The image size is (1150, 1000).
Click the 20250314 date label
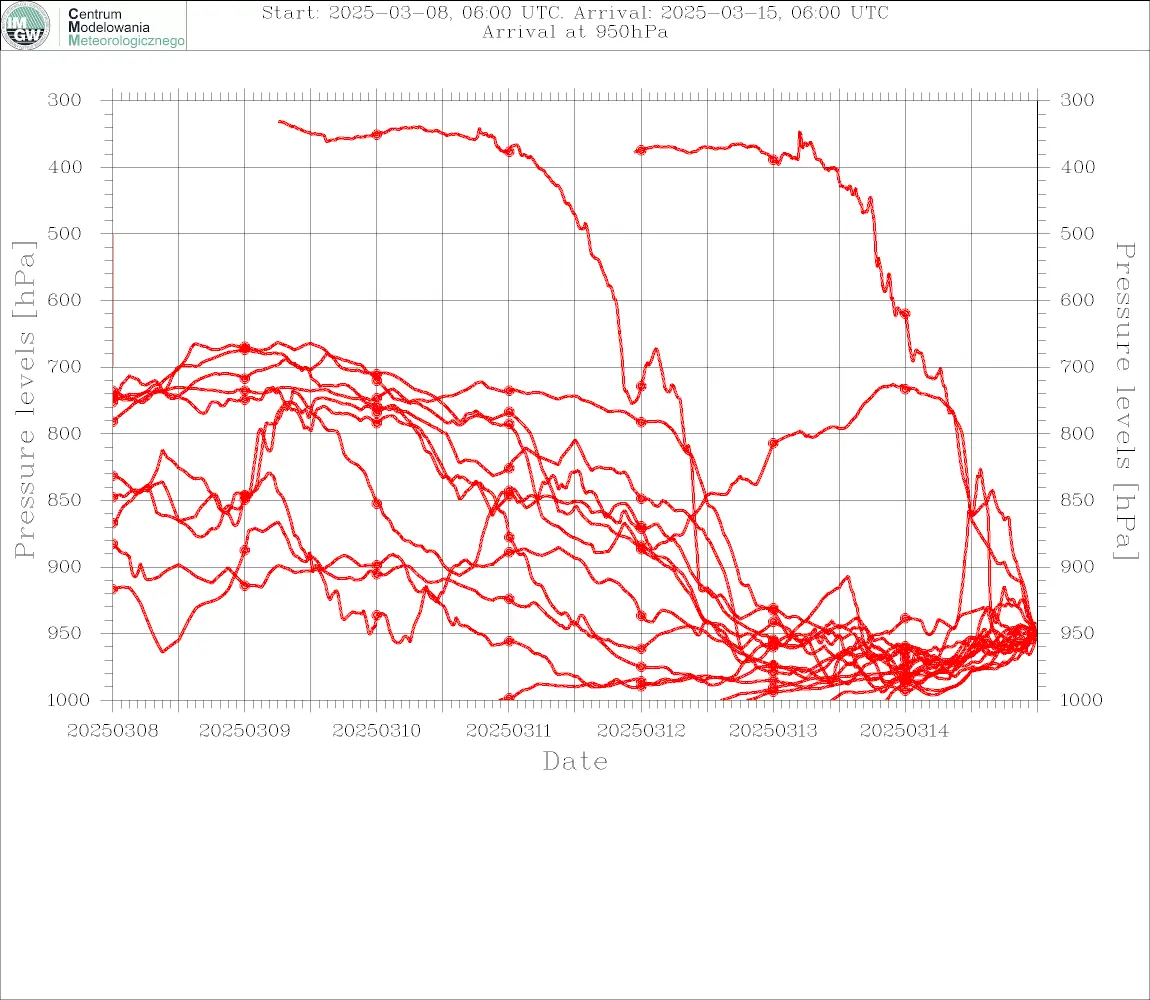(904, 731)
